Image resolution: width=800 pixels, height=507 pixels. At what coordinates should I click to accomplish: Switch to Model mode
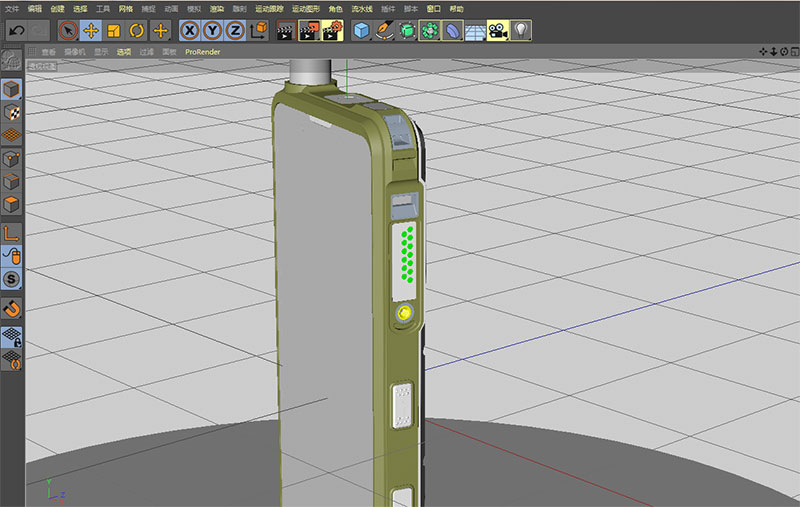pyautogui.click(x=11, y=90)
